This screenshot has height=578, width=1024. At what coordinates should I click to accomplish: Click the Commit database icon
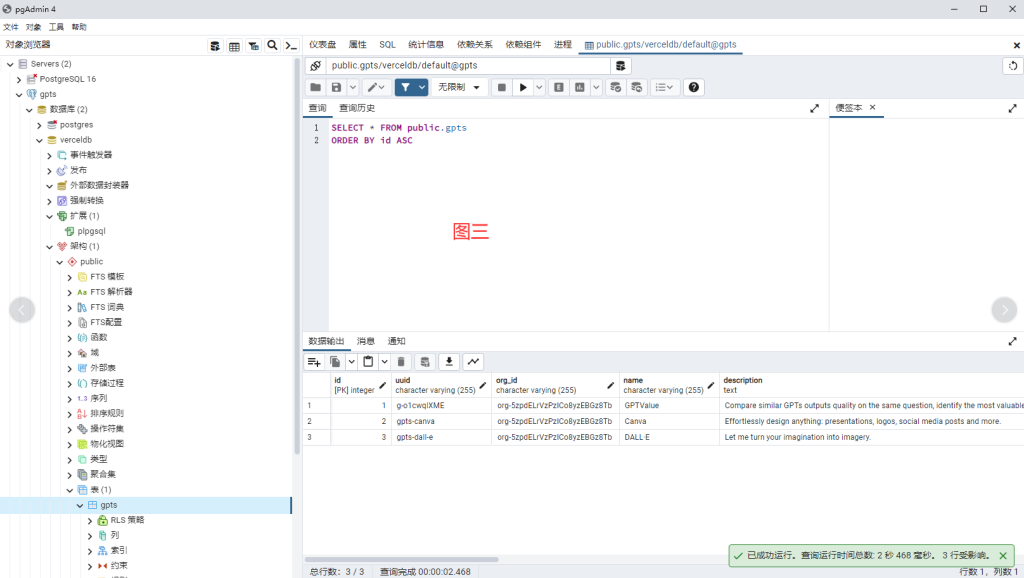click(615, 87)
